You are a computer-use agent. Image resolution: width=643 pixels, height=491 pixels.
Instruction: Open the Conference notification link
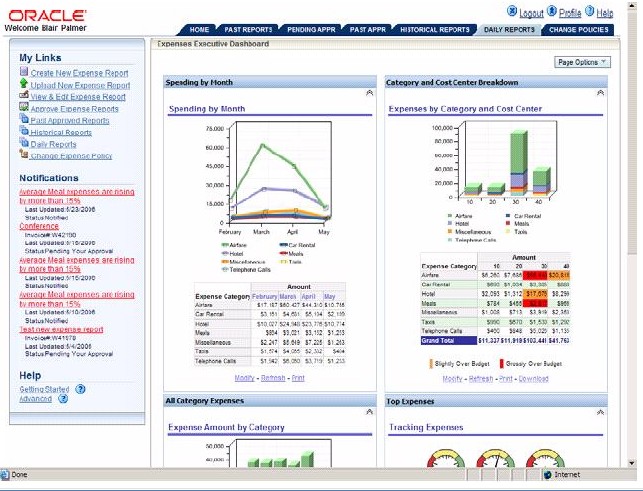click(39, 226)
